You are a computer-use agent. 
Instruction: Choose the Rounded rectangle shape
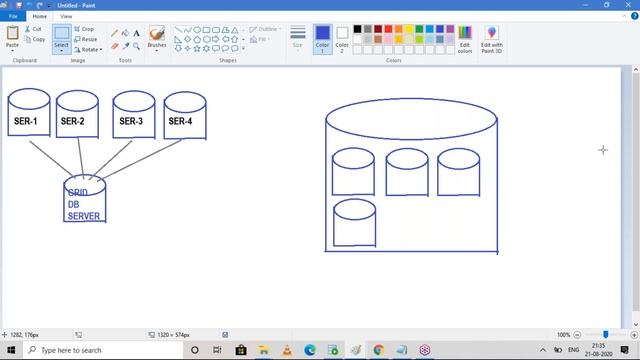216,30
